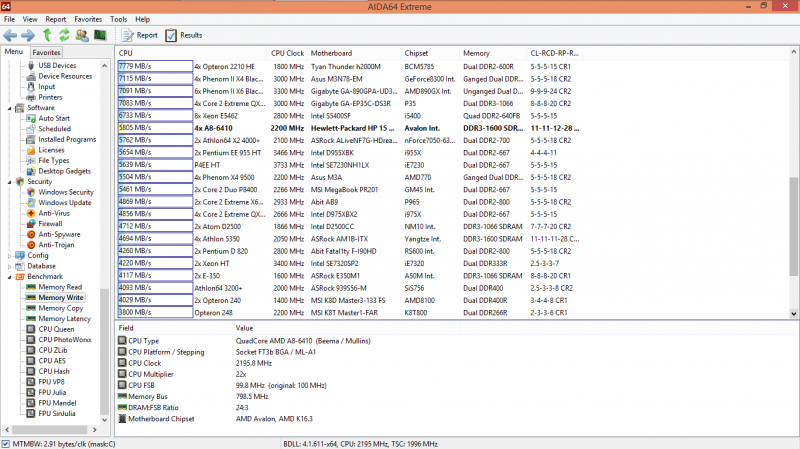Expand the Database tree node
The image size is (800, 449).
click(x=10, y=266)
